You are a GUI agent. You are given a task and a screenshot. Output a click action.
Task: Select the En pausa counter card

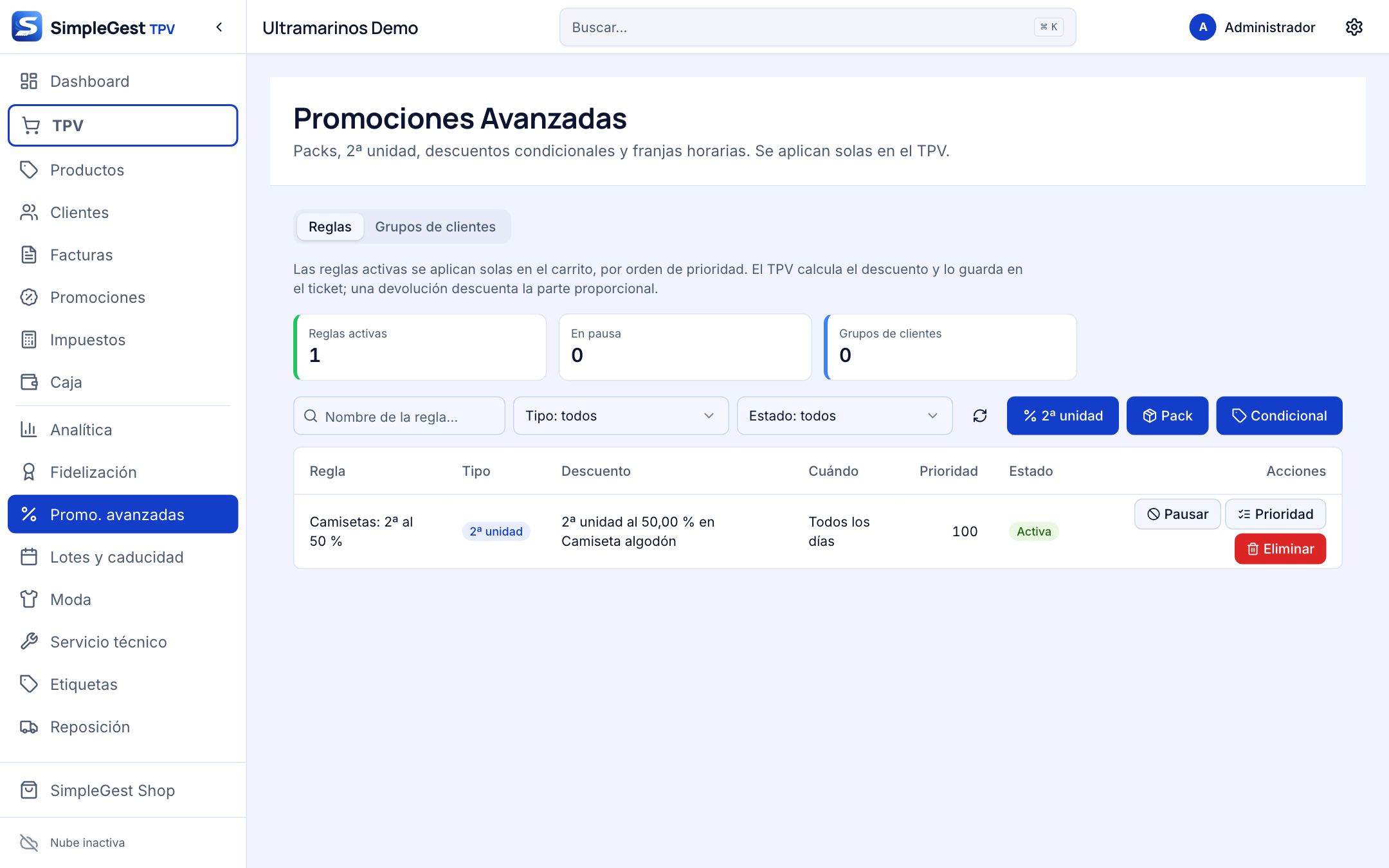pyautogui.click(x=685, y=347)
